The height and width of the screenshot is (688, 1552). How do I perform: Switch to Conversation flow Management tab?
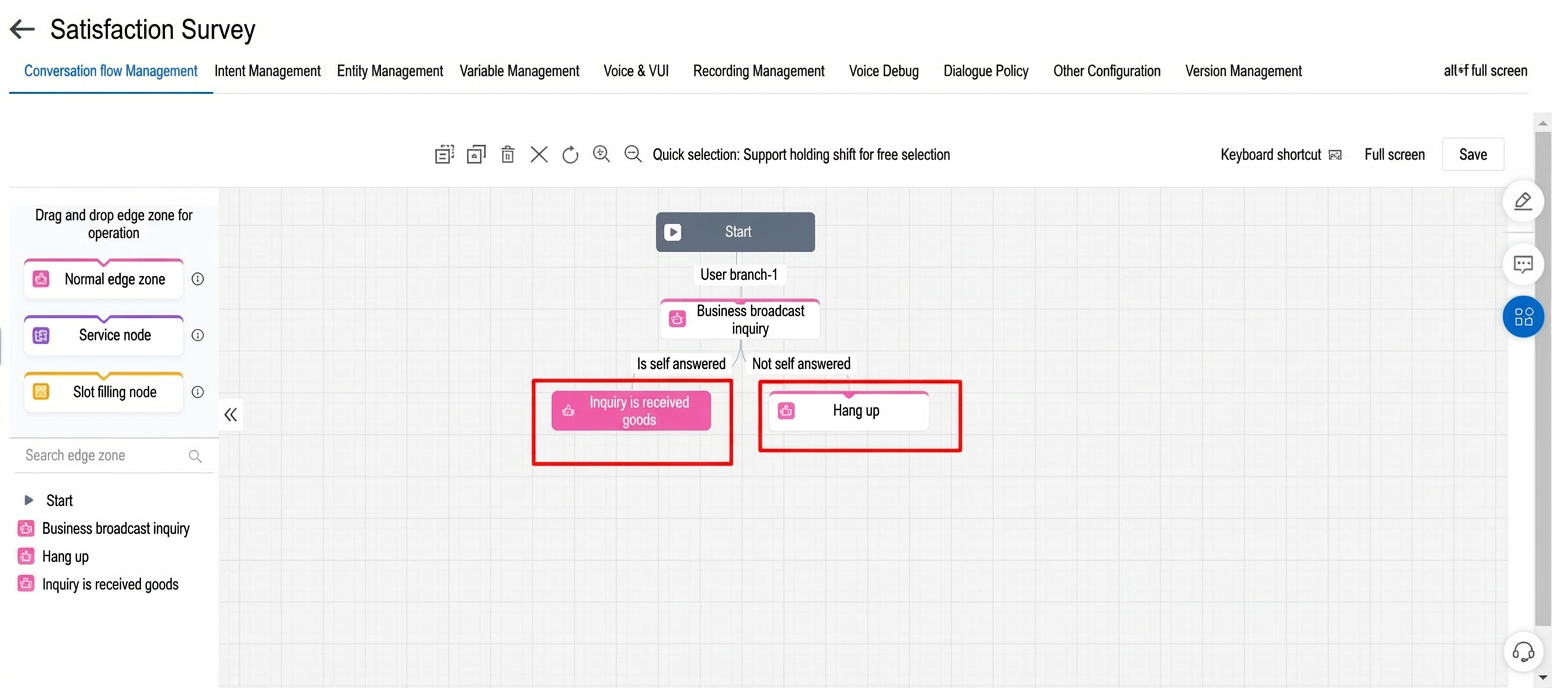[x=111, y=71]
